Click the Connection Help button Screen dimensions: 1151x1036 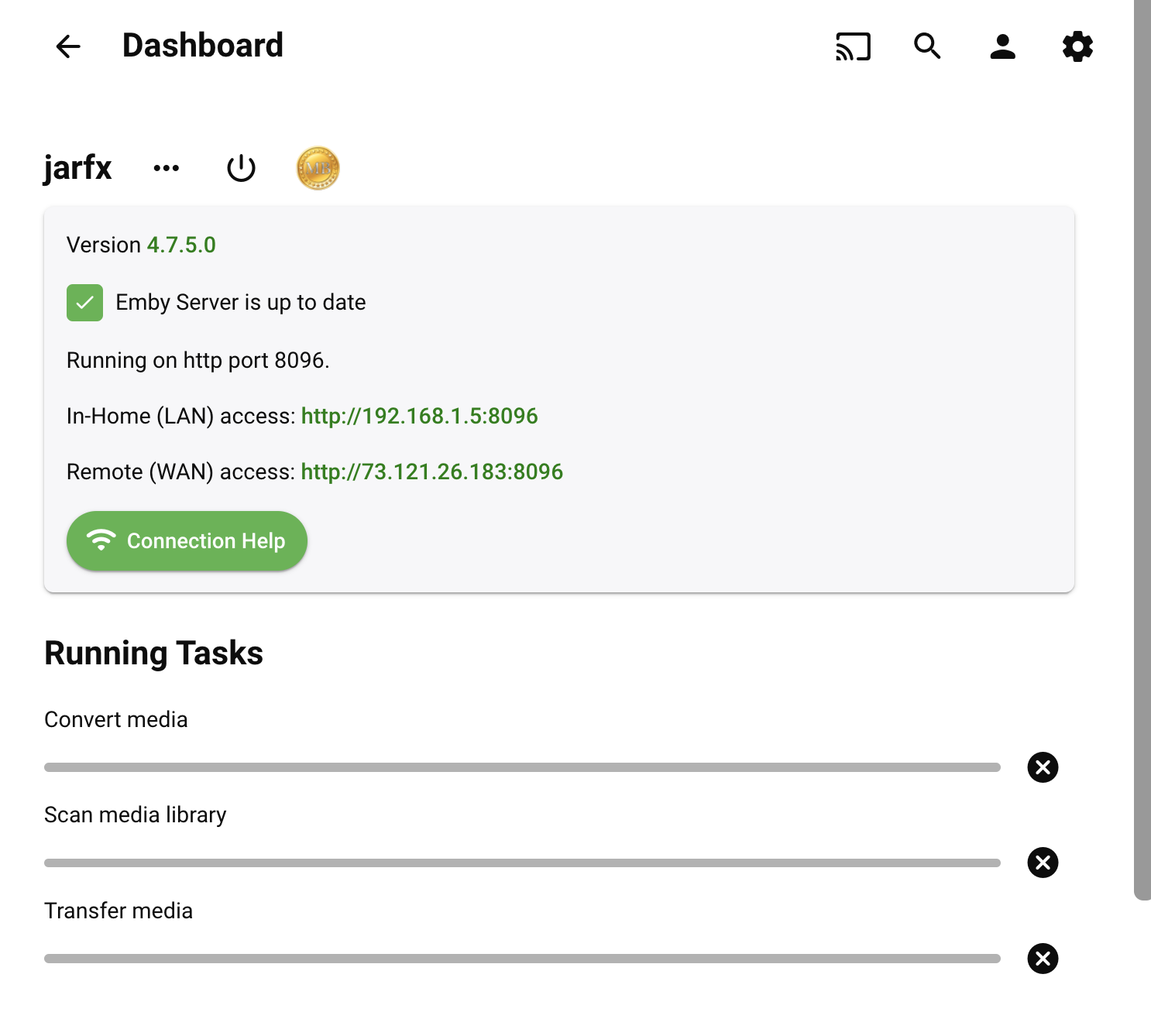[x=187, y=541]
